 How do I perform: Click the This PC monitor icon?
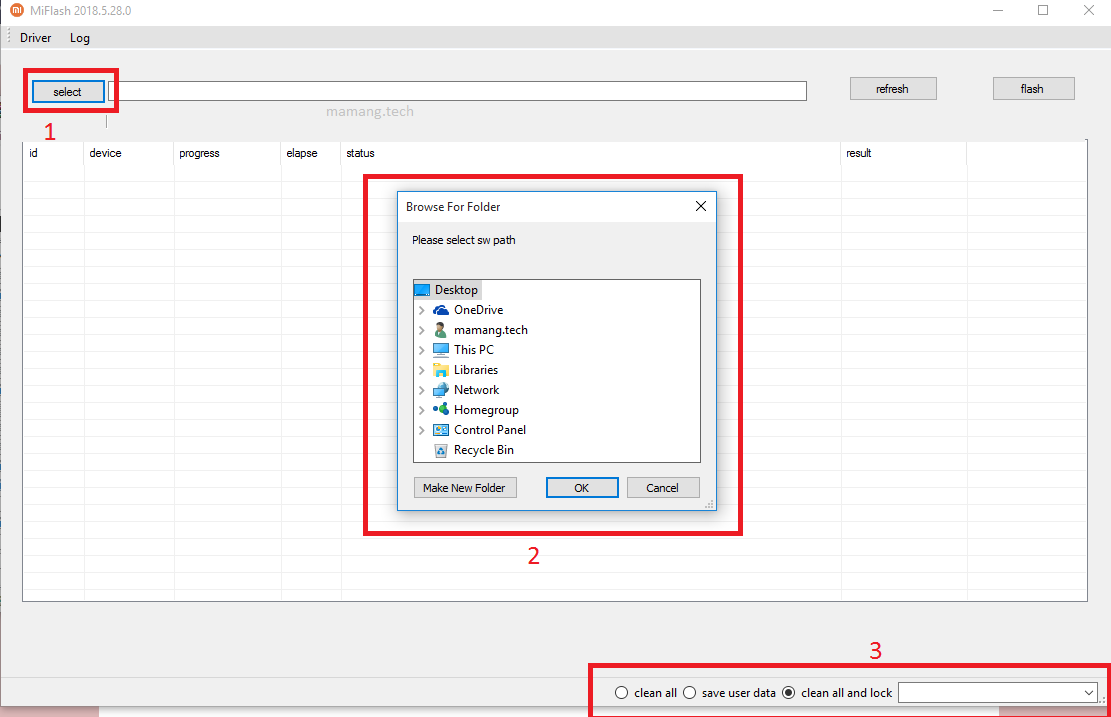[x=441, y=350]
